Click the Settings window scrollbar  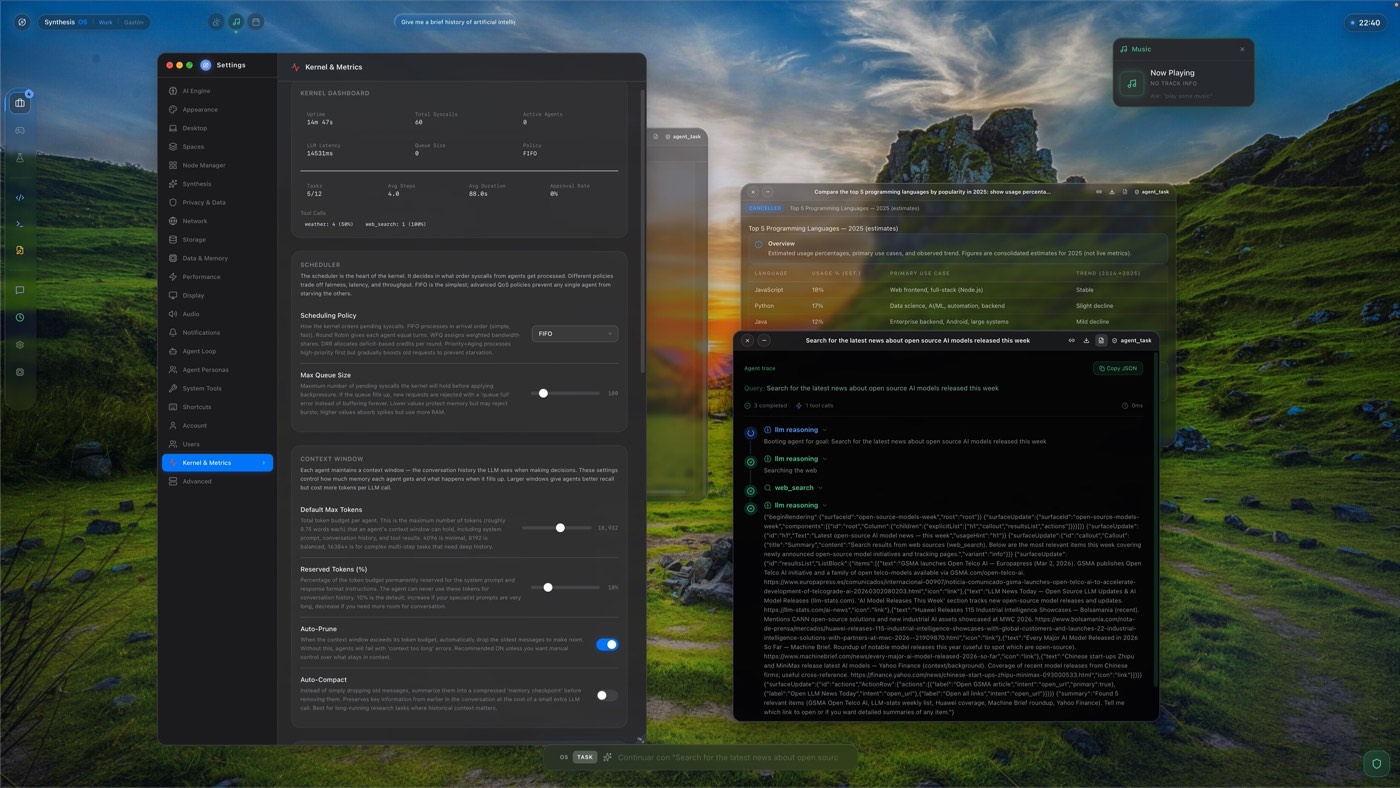click(641, 230)
